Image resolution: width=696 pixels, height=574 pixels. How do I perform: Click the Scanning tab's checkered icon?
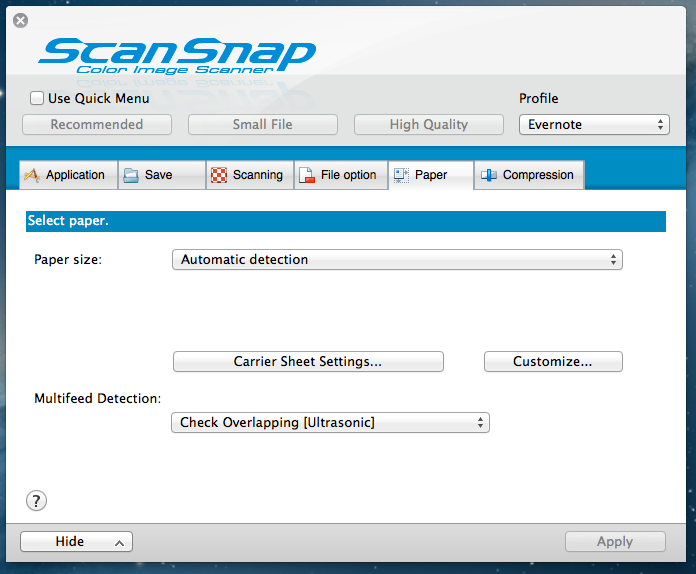tap(219, 175)
